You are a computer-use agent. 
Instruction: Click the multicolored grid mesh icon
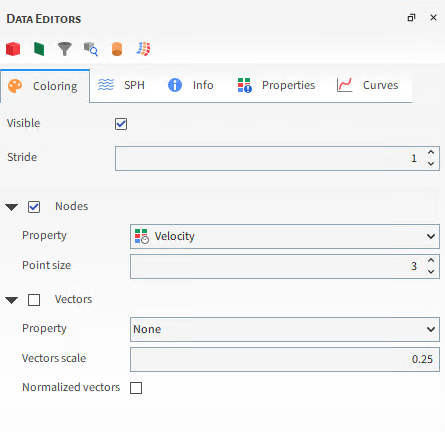coord(143,49)
